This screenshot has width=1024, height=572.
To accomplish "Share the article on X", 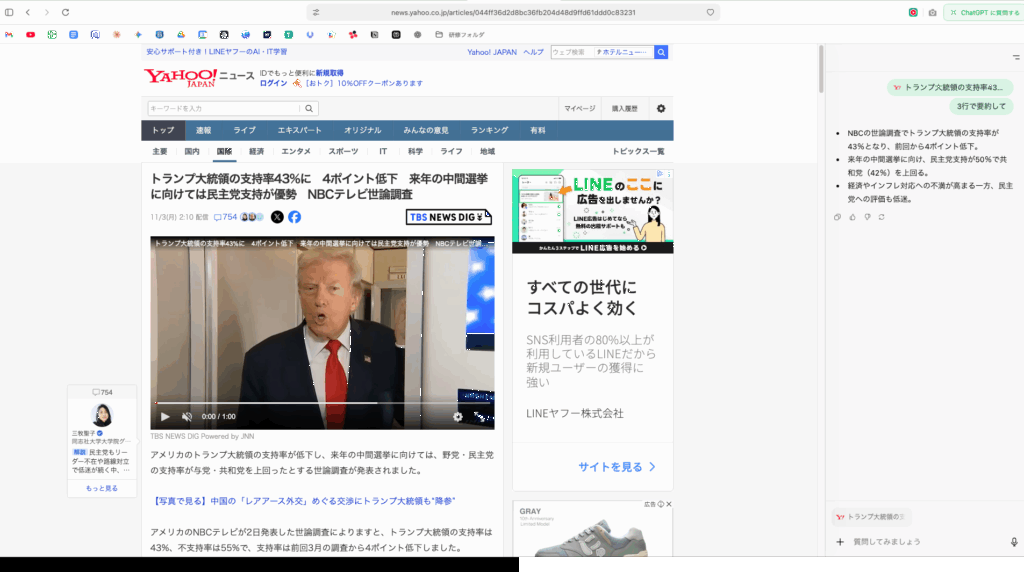I will click(277, 217).
